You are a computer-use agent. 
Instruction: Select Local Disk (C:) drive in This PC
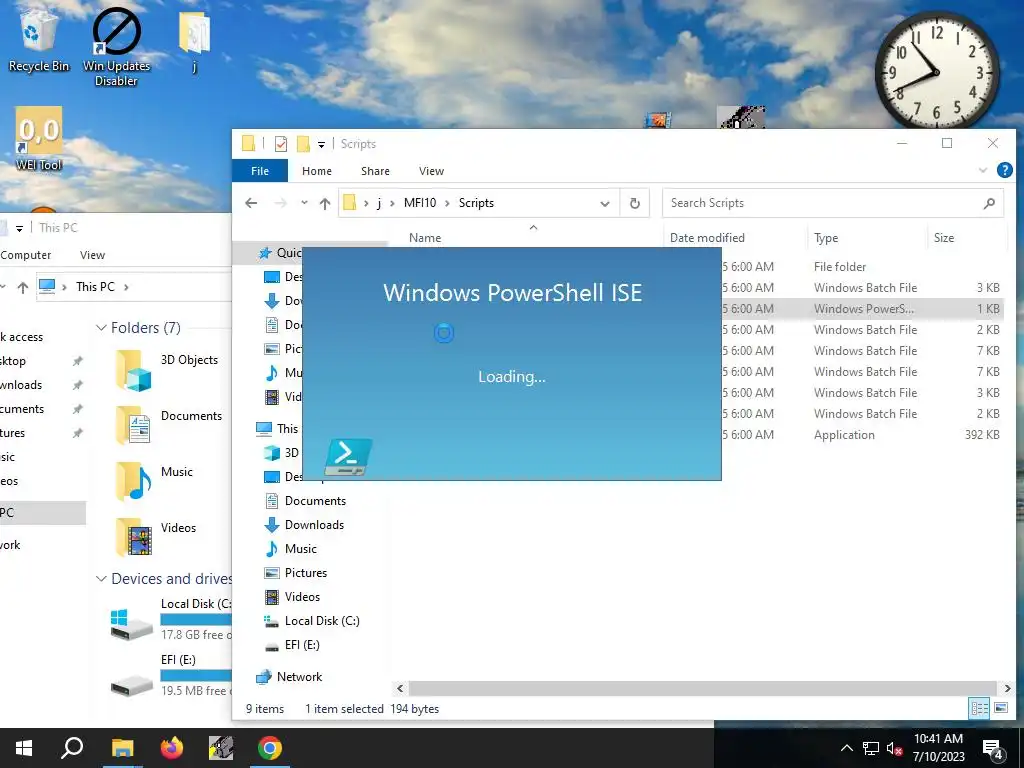[171, 619]
